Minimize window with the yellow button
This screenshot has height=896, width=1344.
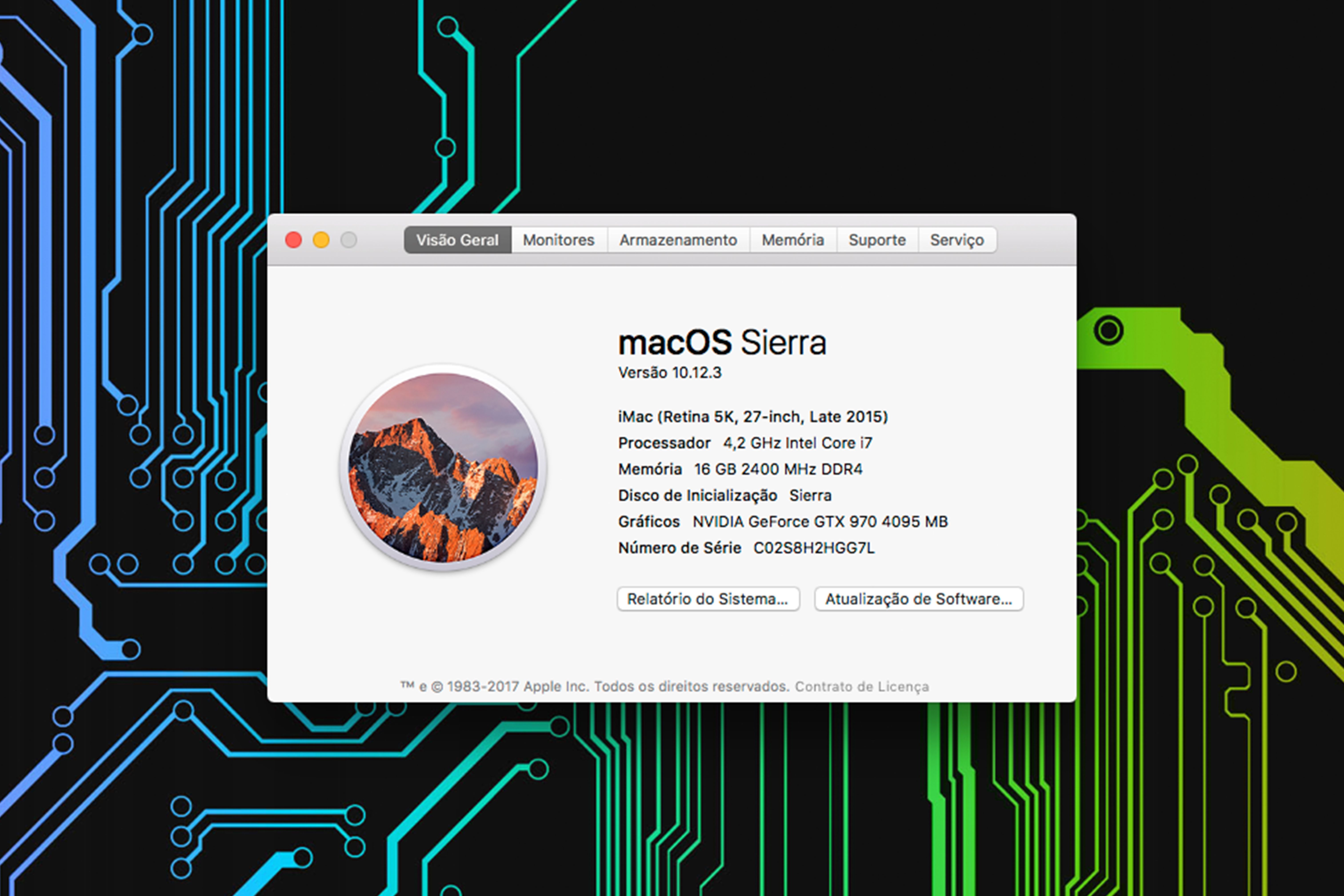pos(321,240)
